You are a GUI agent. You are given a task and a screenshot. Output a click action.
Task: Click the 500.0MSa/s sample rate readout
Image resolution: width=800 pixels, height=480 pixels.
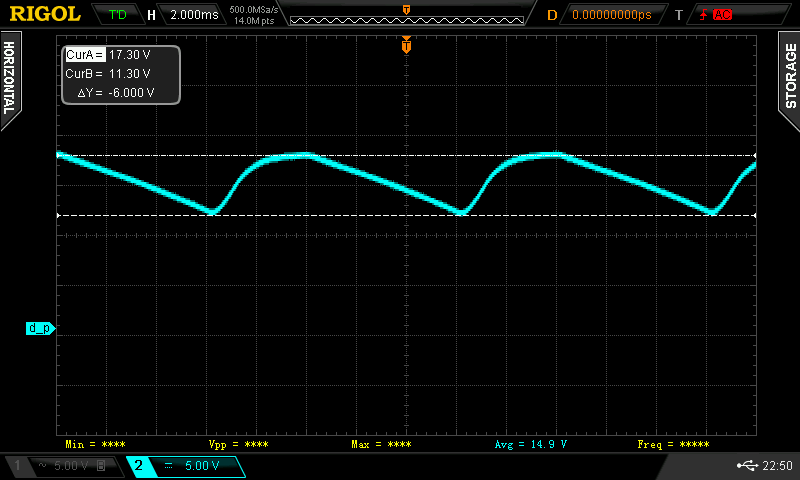(254, 9)
